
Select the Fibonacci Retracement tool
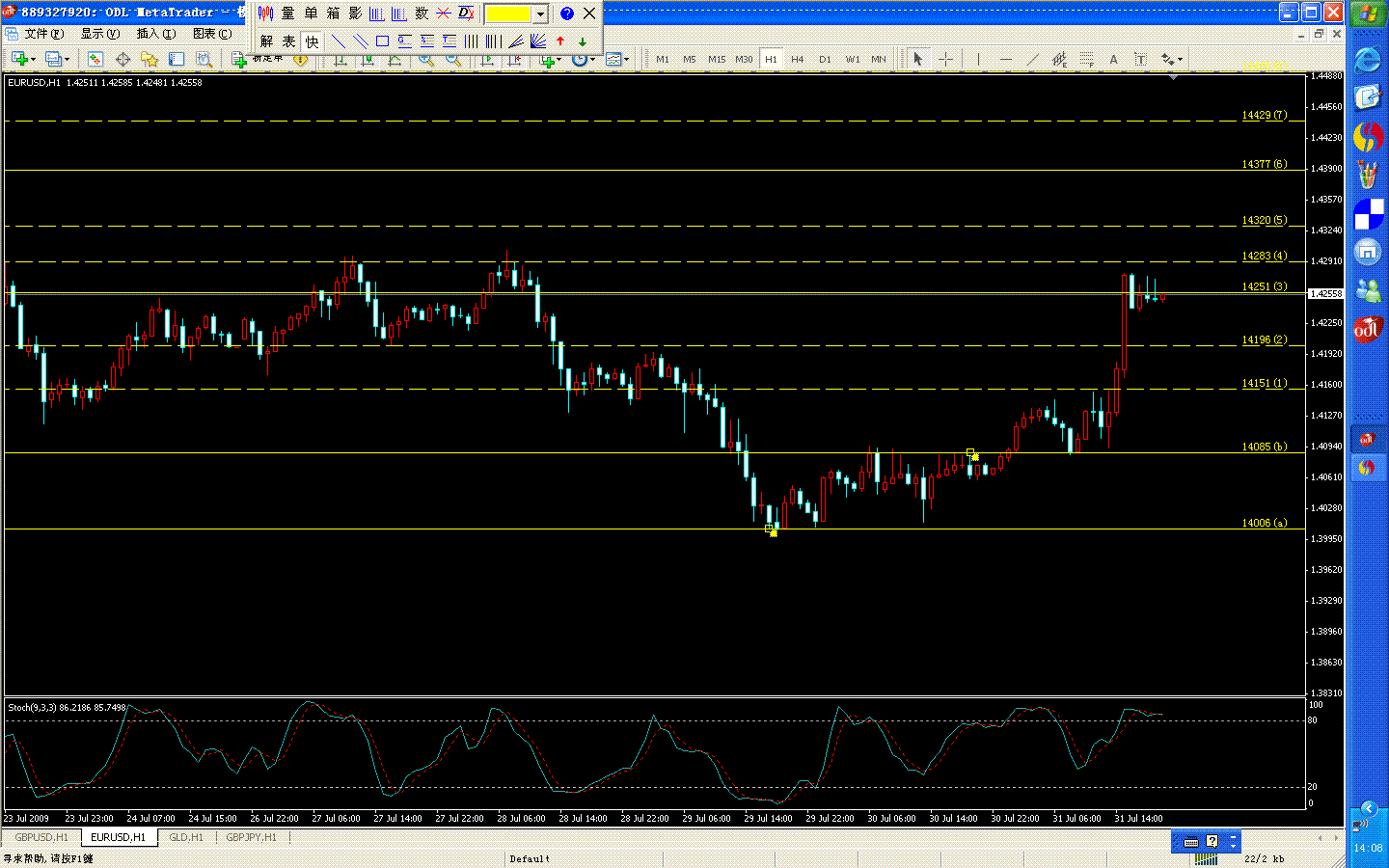[x=1087, y=59]
